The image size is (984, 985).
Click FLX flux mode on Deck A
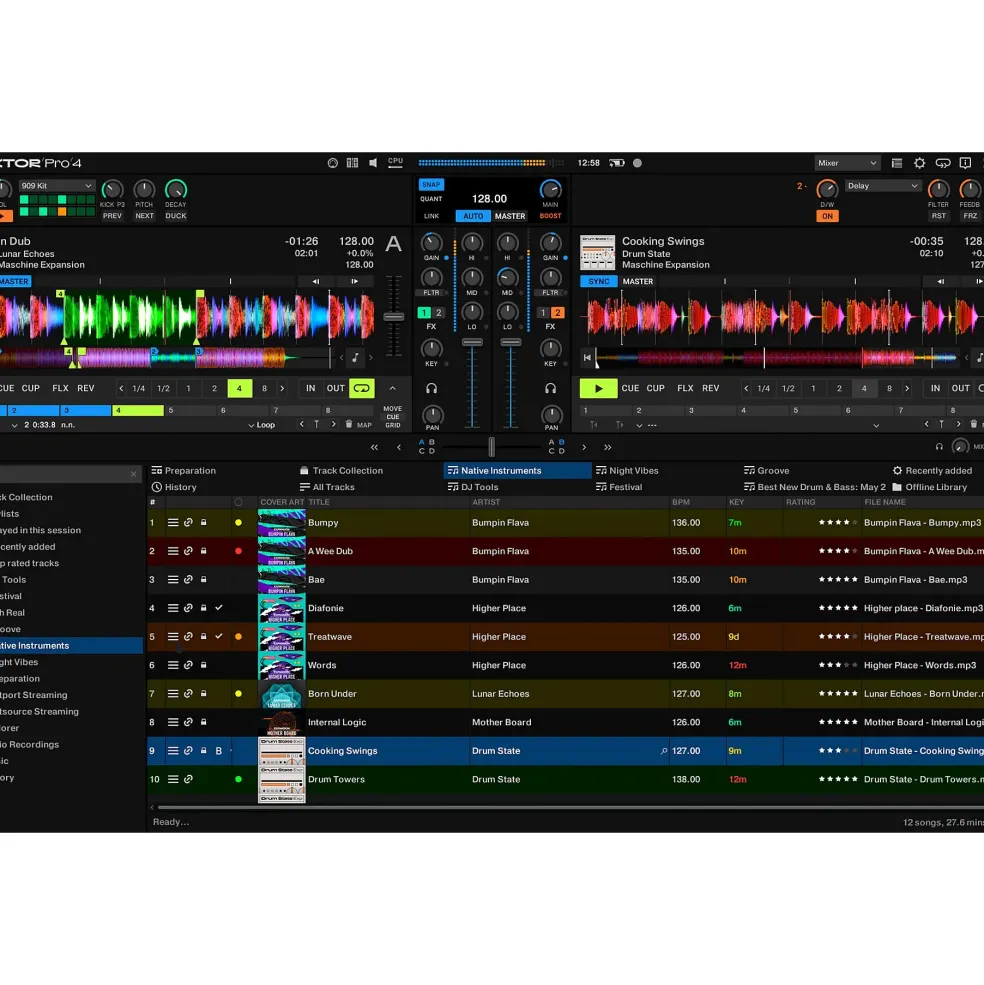[x=60, y=388]
